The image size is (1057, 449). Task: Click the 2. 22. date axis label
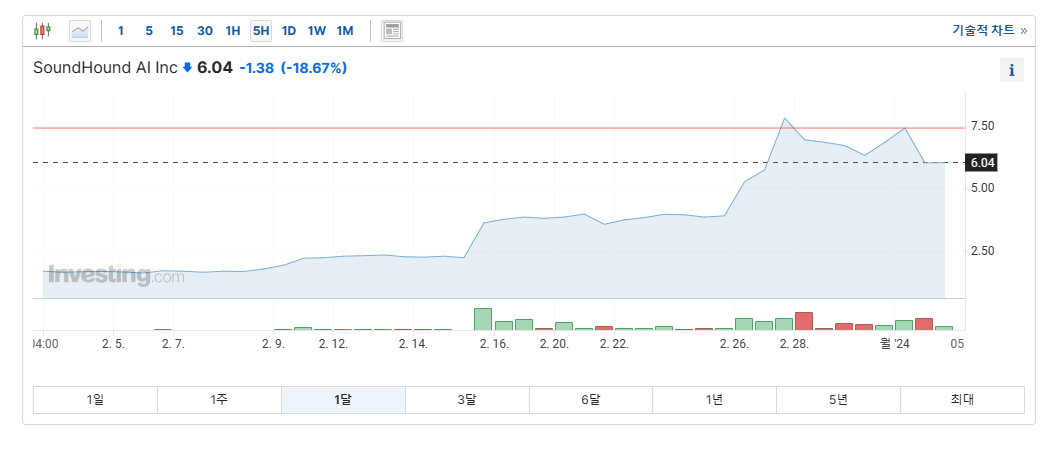614,344
